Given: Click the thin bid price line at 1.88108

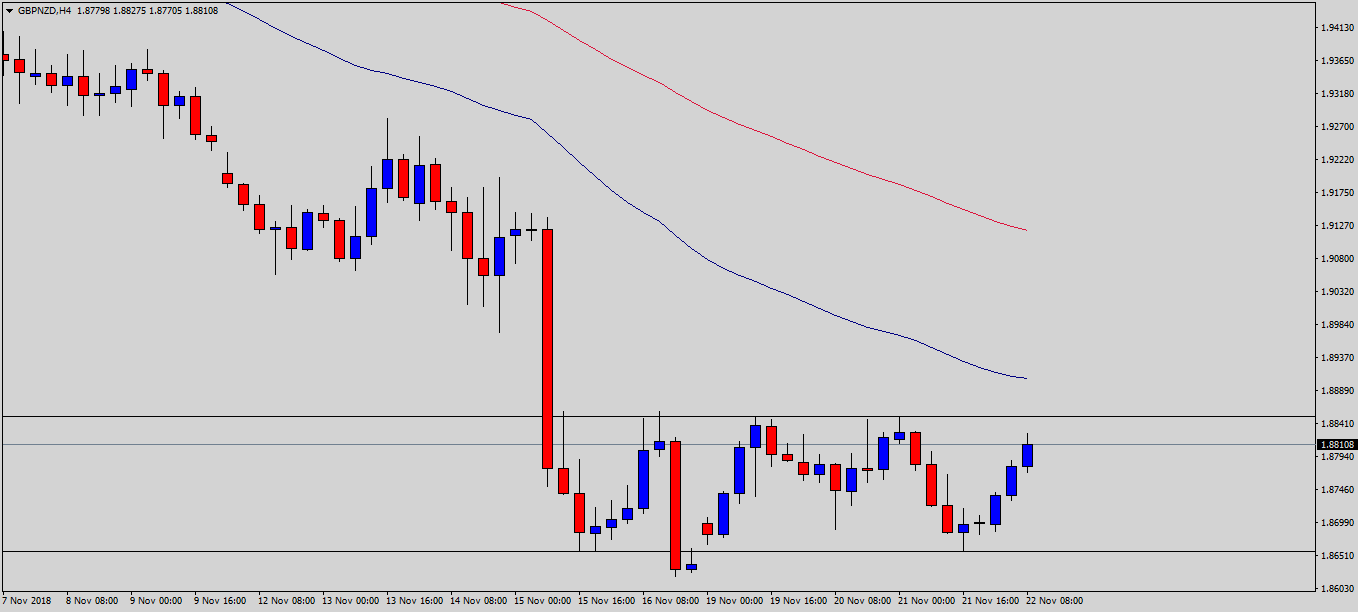Looking at the screenshot, I should 657,444.
